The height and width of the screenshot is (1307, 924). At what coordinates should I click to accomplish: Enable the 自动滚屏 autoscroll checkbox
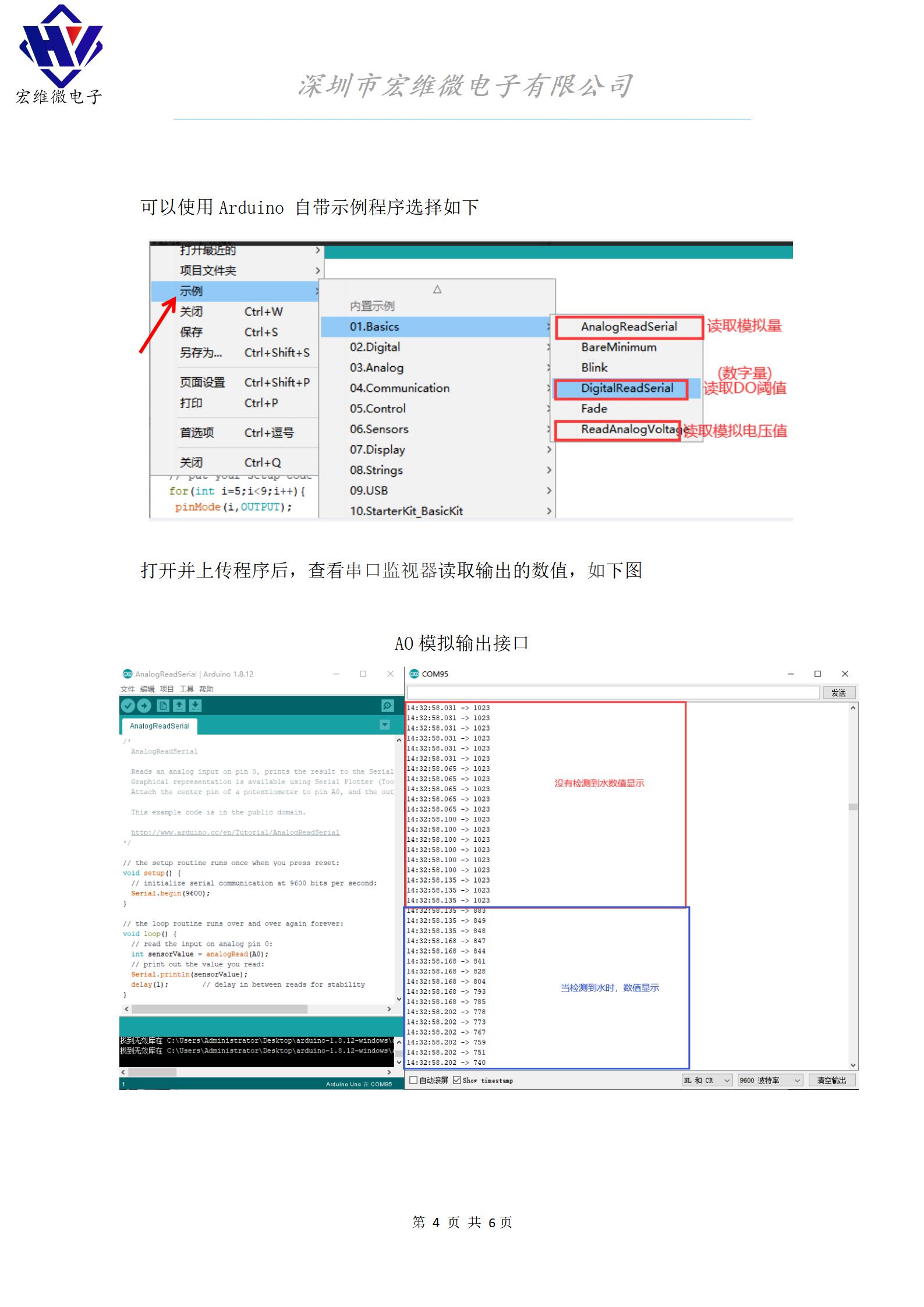point(413,1080)
